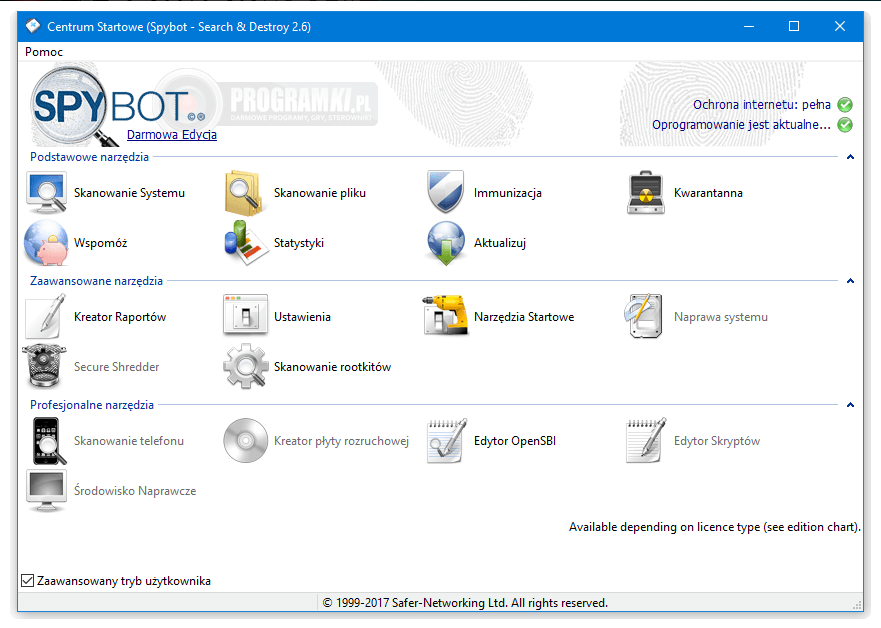Click the Ochrona internetu green checkmark
The image size is (881, 628).
point(845,104)
